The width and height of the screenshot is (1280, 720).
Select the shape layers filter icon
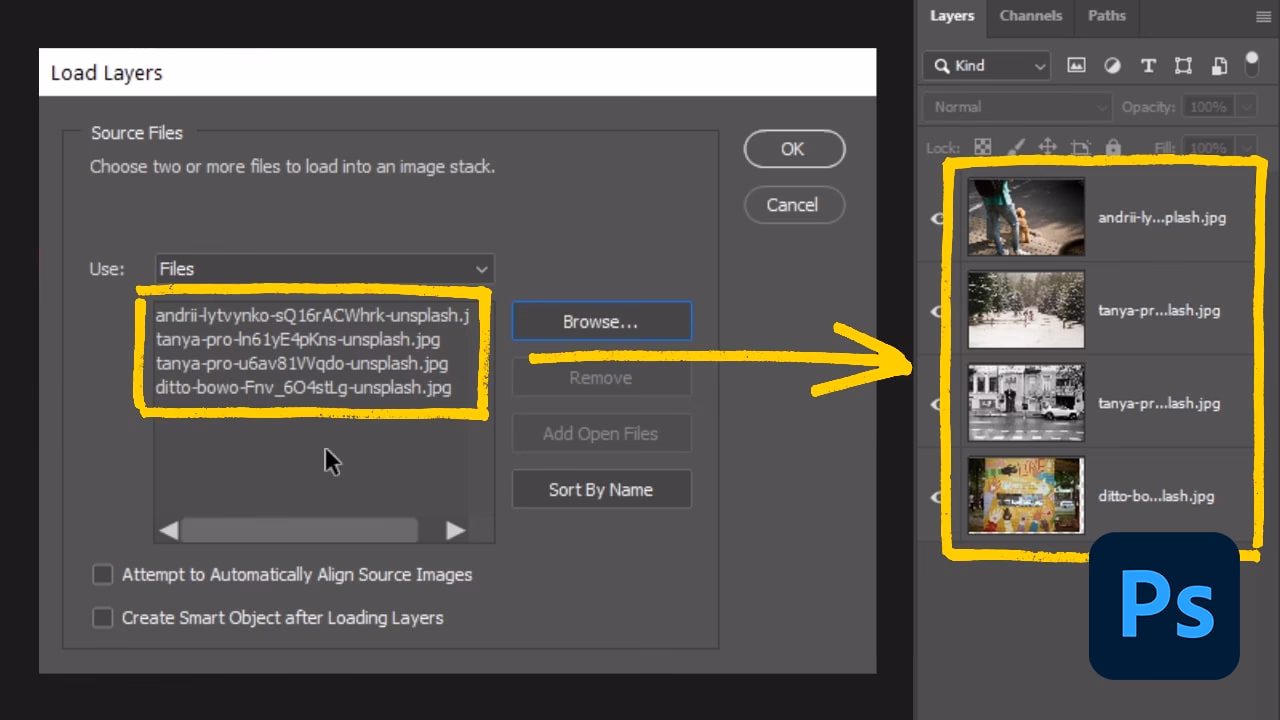click(1183, 65)
